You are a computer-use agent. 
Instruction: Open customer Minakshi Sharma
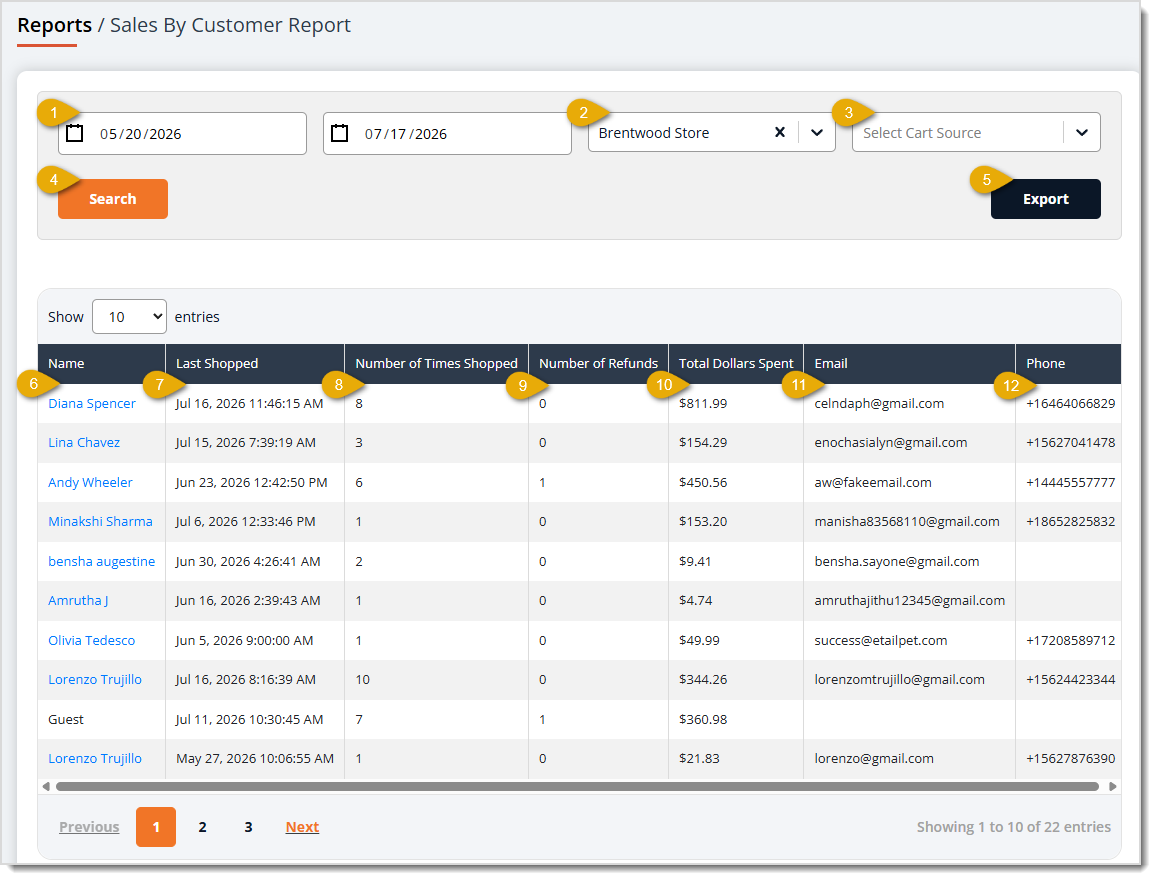pos(100,521)
